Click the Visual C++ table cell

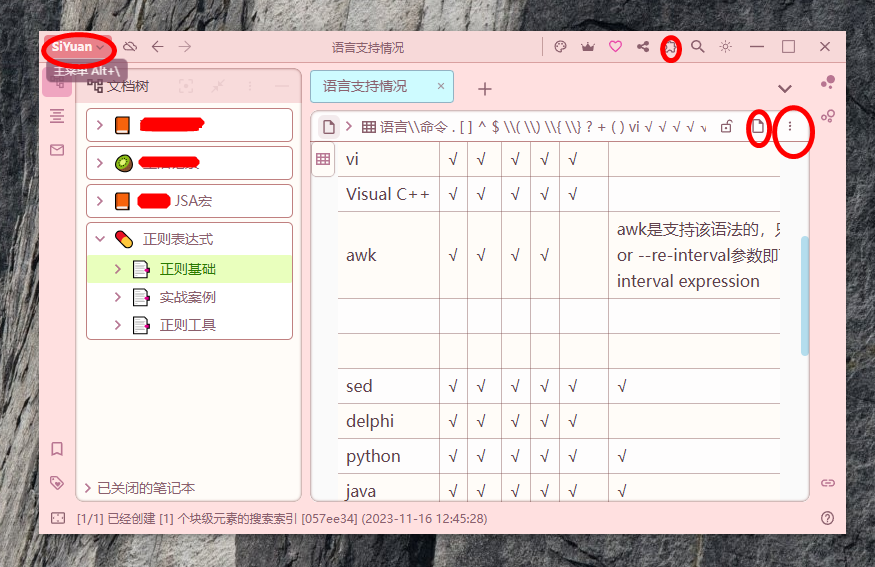coord(388,194)
